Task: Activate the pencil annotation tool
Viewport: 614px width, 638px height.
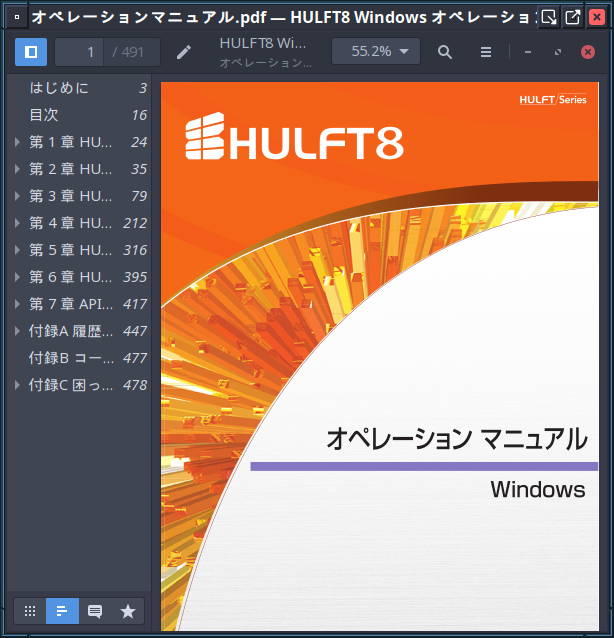Action: (x=184, y=52)
